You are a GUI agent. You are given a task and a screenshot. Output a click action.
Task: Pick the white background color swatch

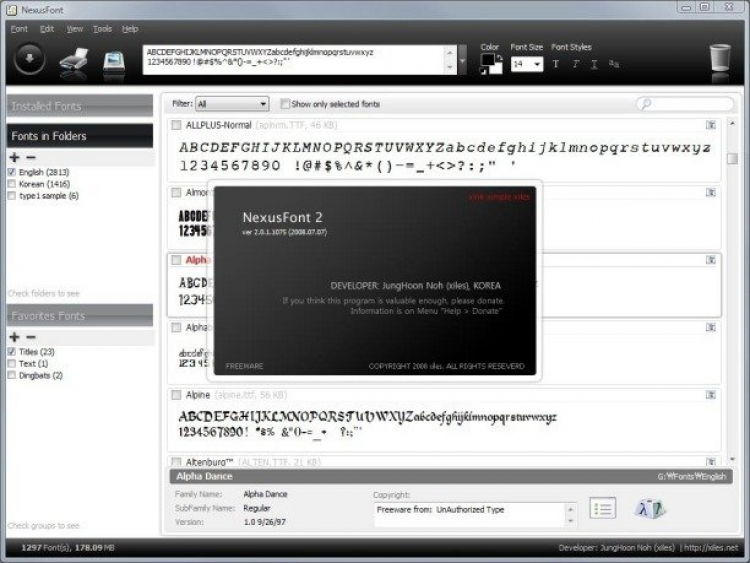point(497,69)
